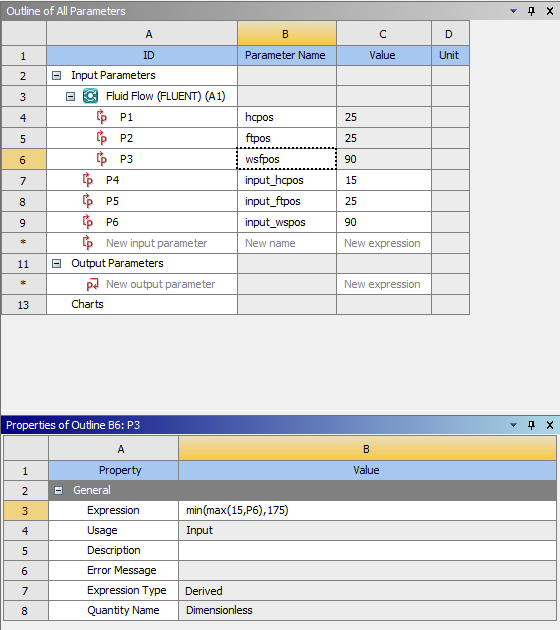The image size is (560, 630).
Task: Click the Fluid Flow (FLUENT) system icon
Action: click(90, 96)
